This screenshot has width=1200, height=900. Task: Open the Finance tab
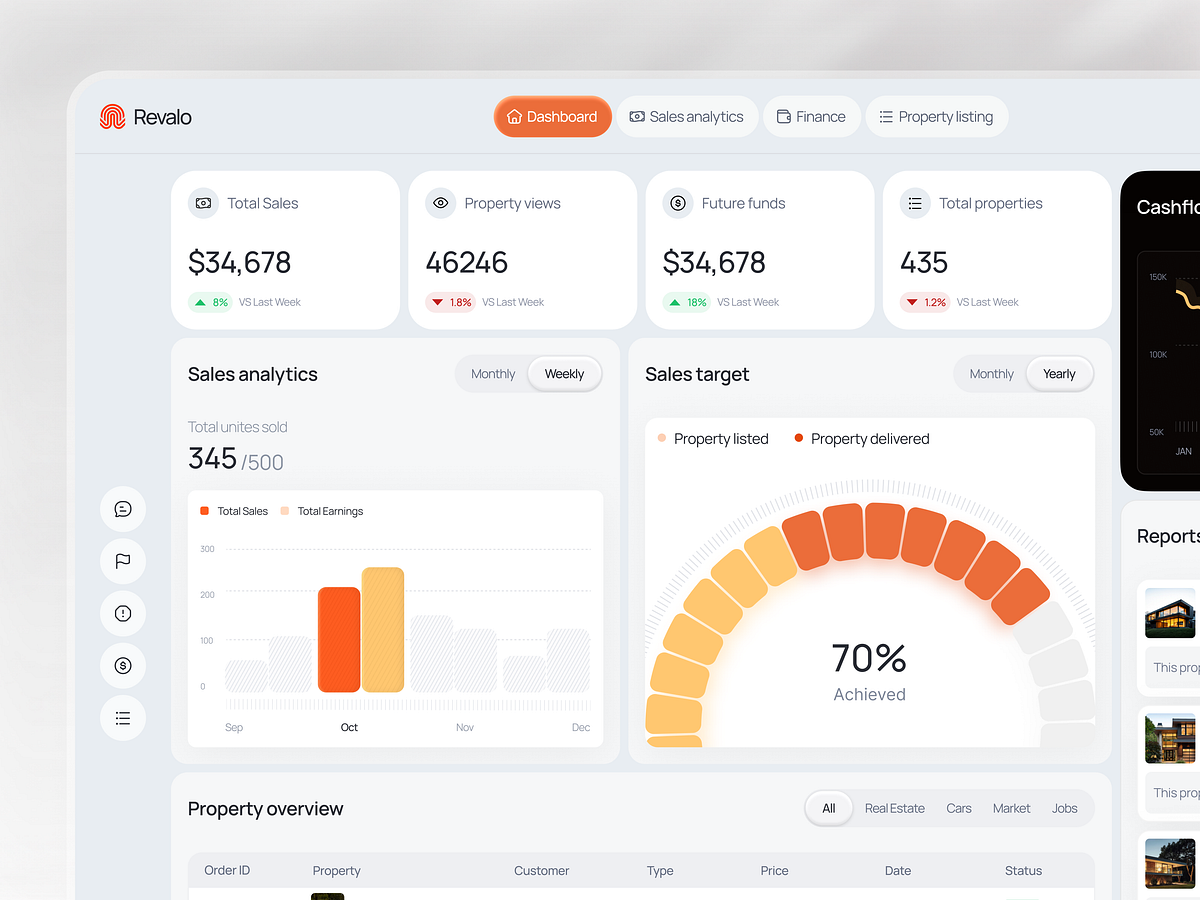click(811, 117)
